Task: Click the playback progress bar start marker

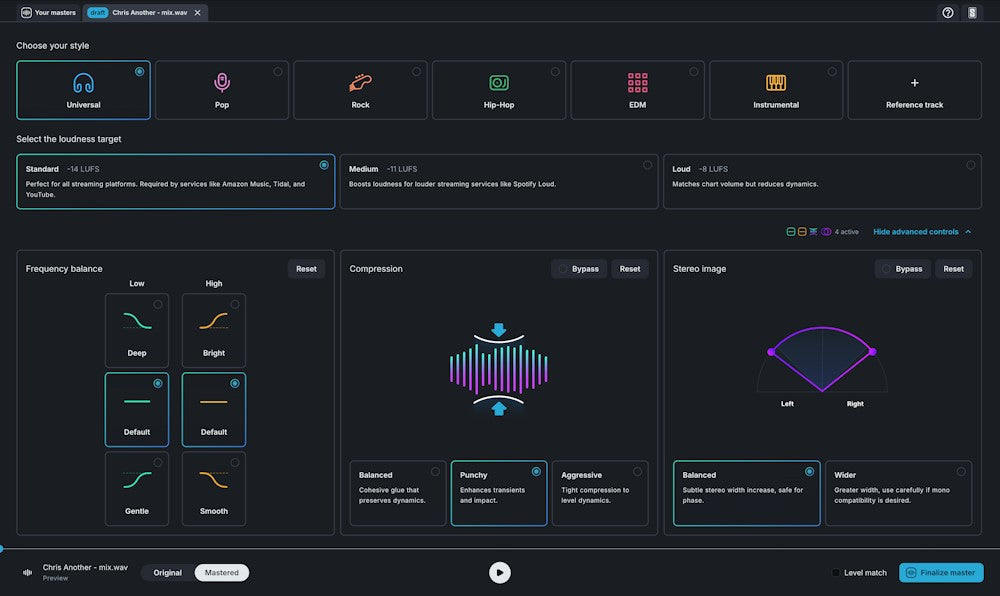Action: [x=1, y=548]
